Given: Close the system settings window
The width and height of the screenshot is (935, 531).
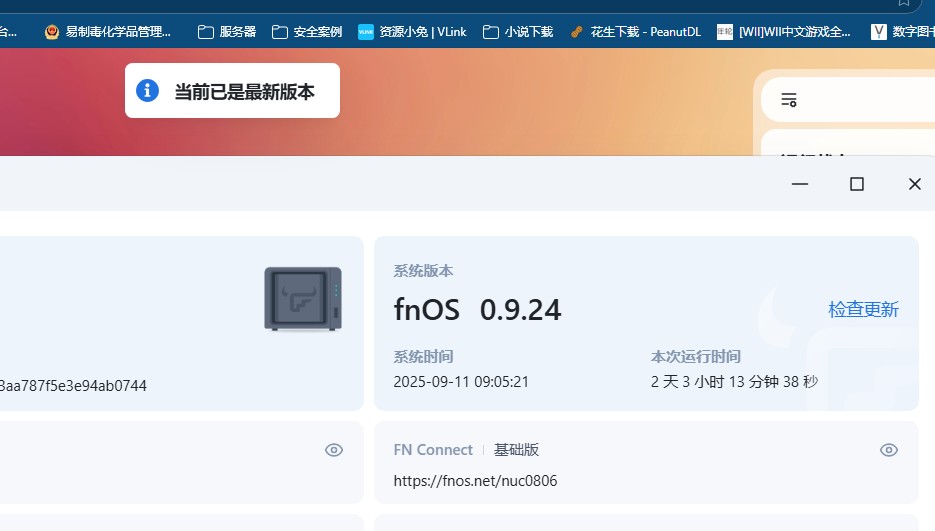Looking at the screenshot, I should coord(915,184).
